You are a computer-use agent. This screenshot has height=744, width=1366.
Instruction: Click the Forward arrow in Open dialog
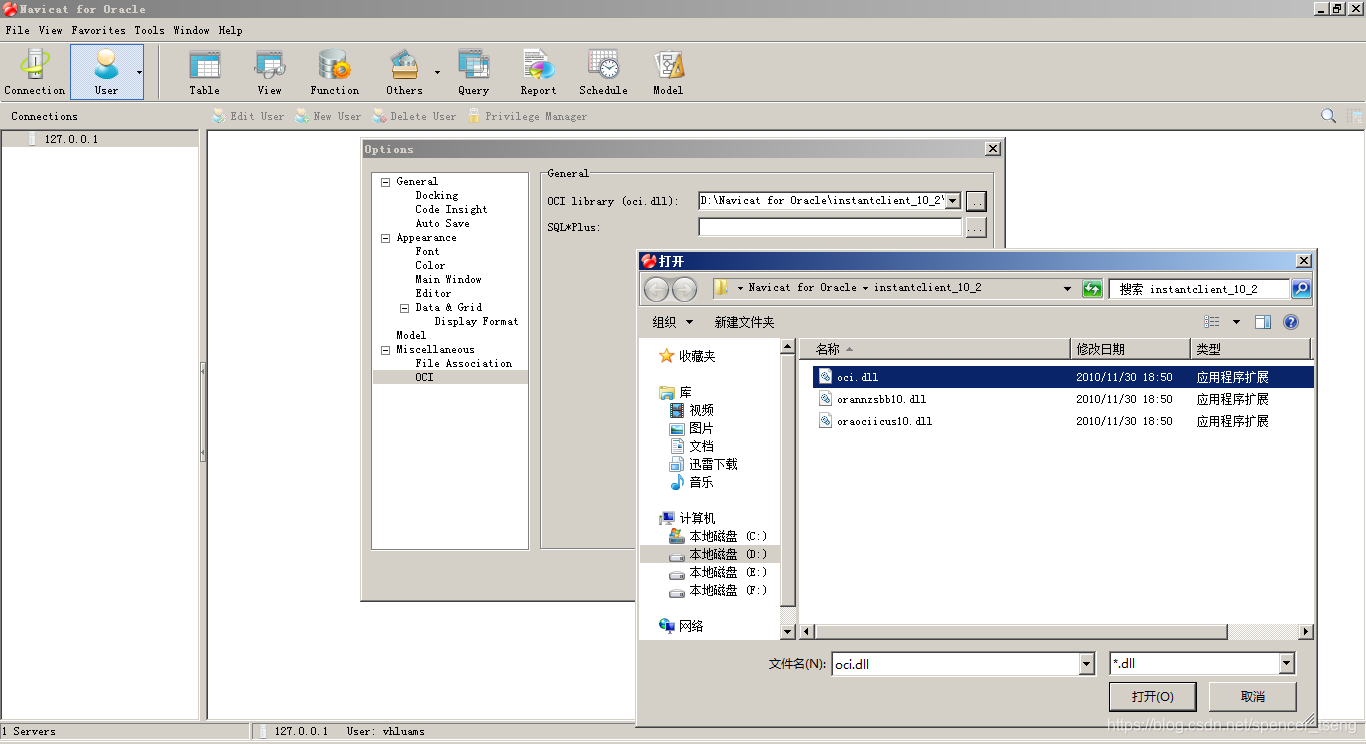coord(684,289)
